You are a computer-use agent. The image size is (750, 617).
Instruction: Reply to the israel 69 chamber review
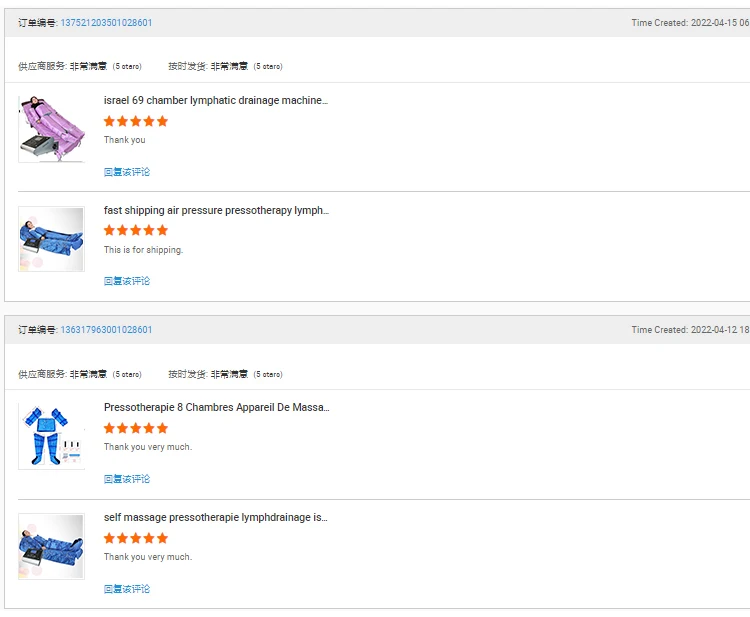127,172
